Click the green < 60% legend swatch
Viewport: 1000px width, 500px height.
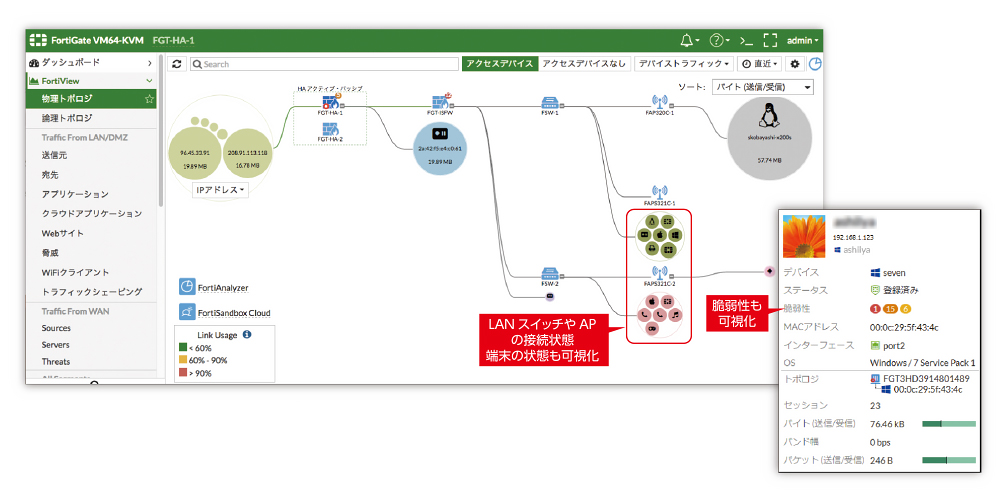[182, 348]
